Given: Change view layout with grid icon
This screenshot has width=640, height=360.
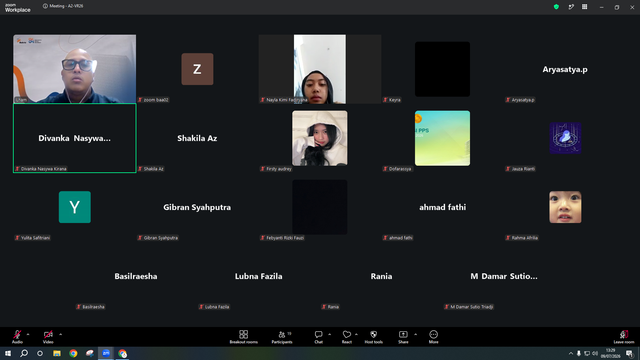Looking at the screenshot, I should point(584,7).
